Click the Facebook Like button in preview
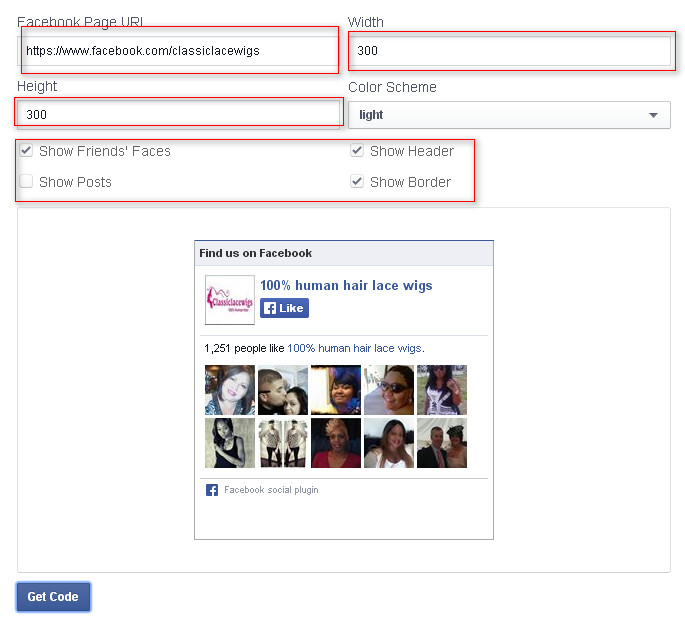685x629 pixels. coord(284,308)
